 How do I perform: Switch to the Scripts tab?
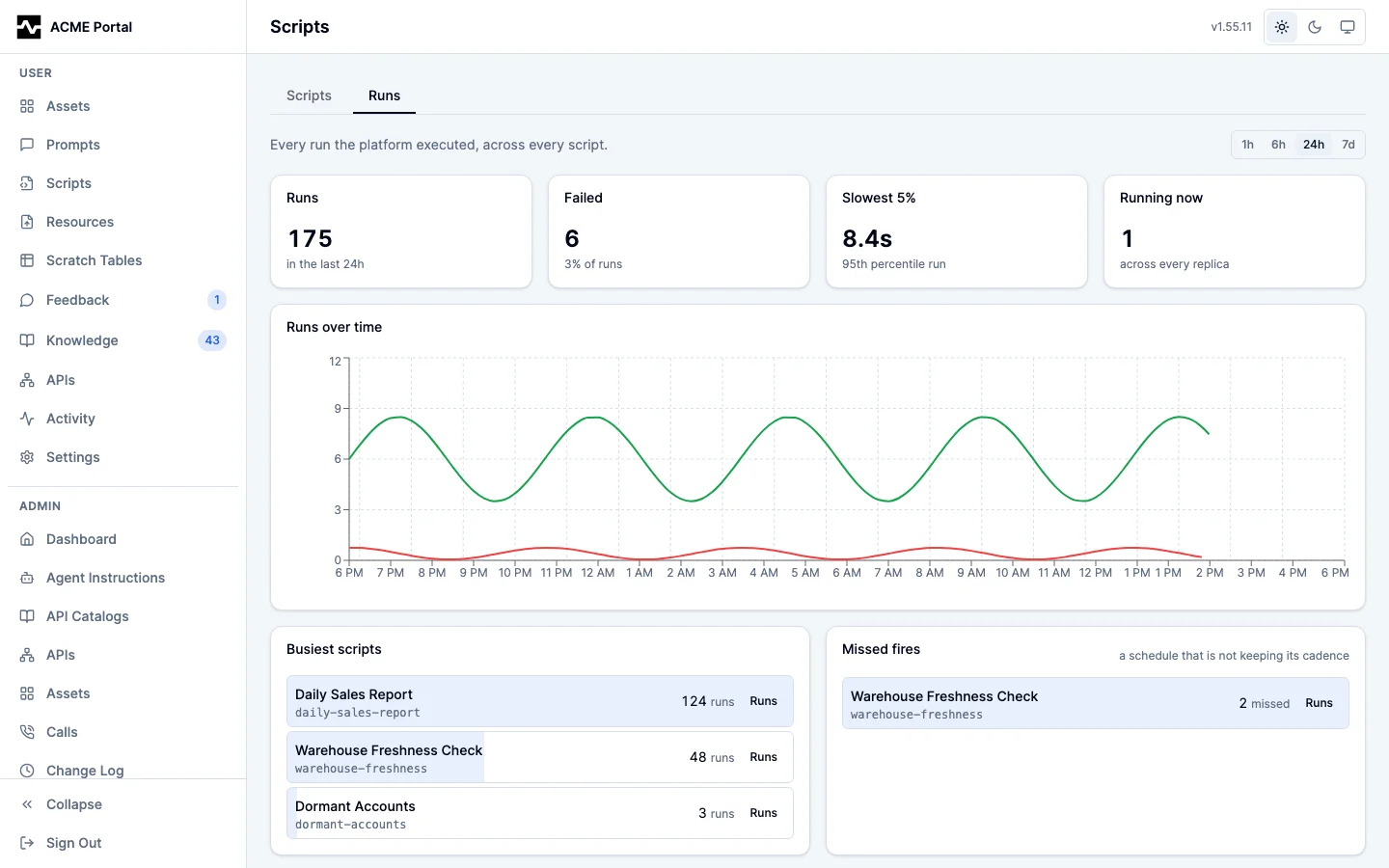[309, 95]
